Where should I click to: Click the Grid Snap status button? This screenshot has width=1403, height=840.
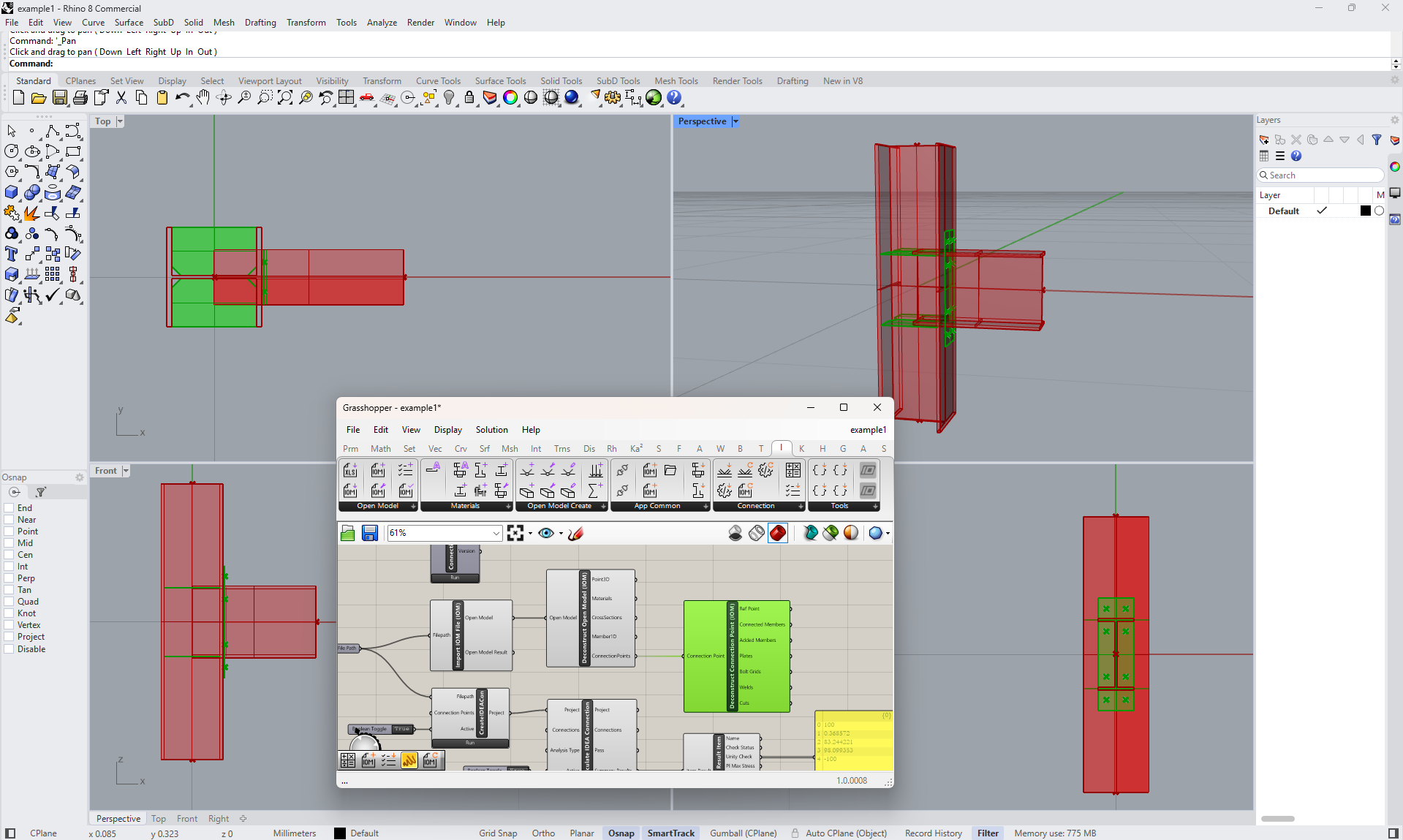498,833
